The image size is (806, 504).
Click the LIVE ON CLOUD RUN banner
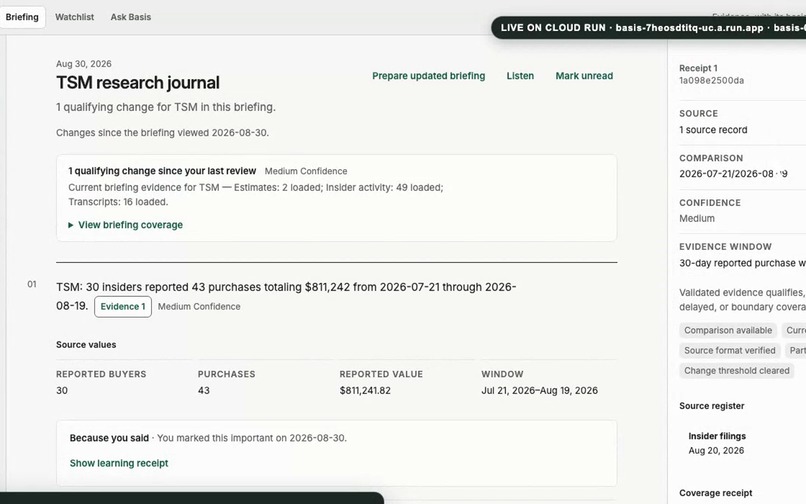click(x=649, y=28)
